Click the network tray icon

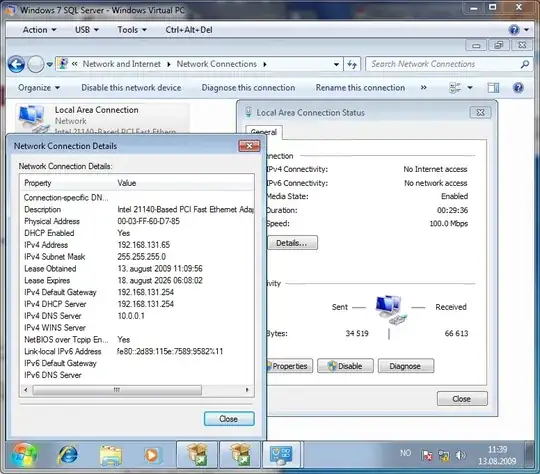(x=444, y=455)
